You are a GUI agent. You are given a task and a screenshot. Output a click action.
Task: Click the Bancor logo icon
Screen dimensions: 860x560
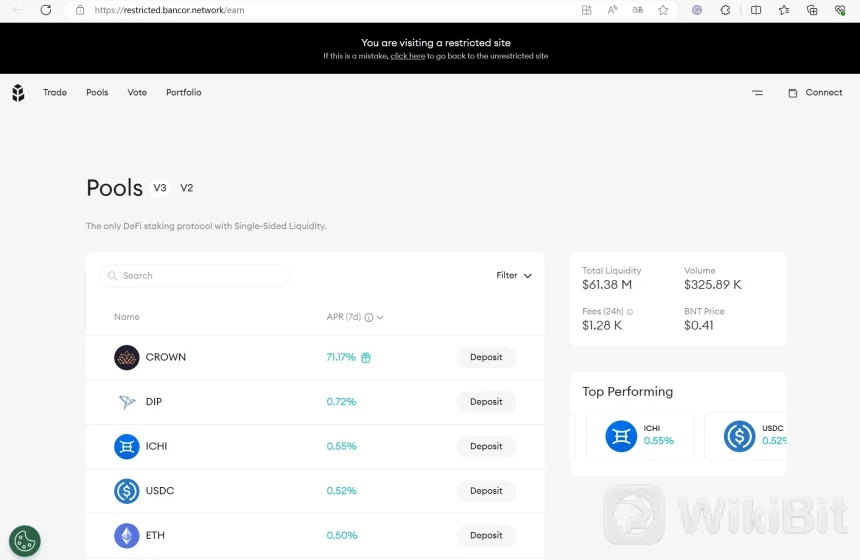(18, 93)
